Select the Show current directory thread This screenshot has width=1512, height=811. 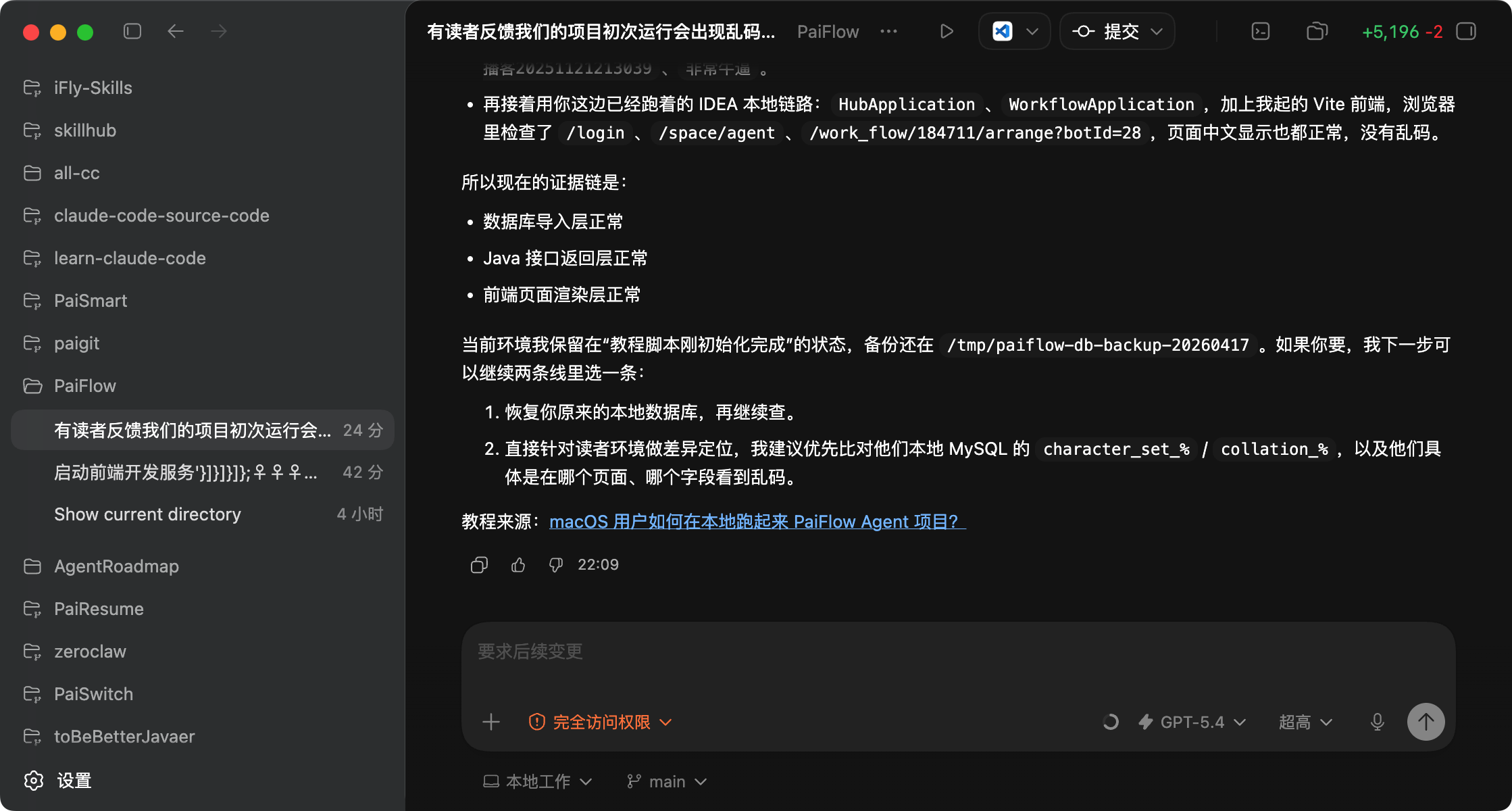pos(147,514)
